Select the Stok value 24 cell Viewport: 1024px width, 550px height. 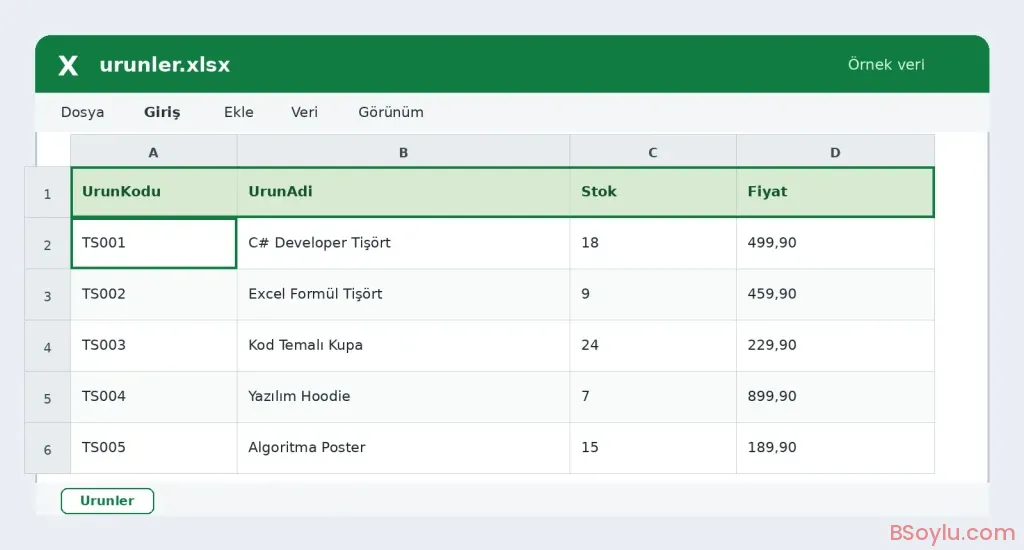[x=653, y=346]
